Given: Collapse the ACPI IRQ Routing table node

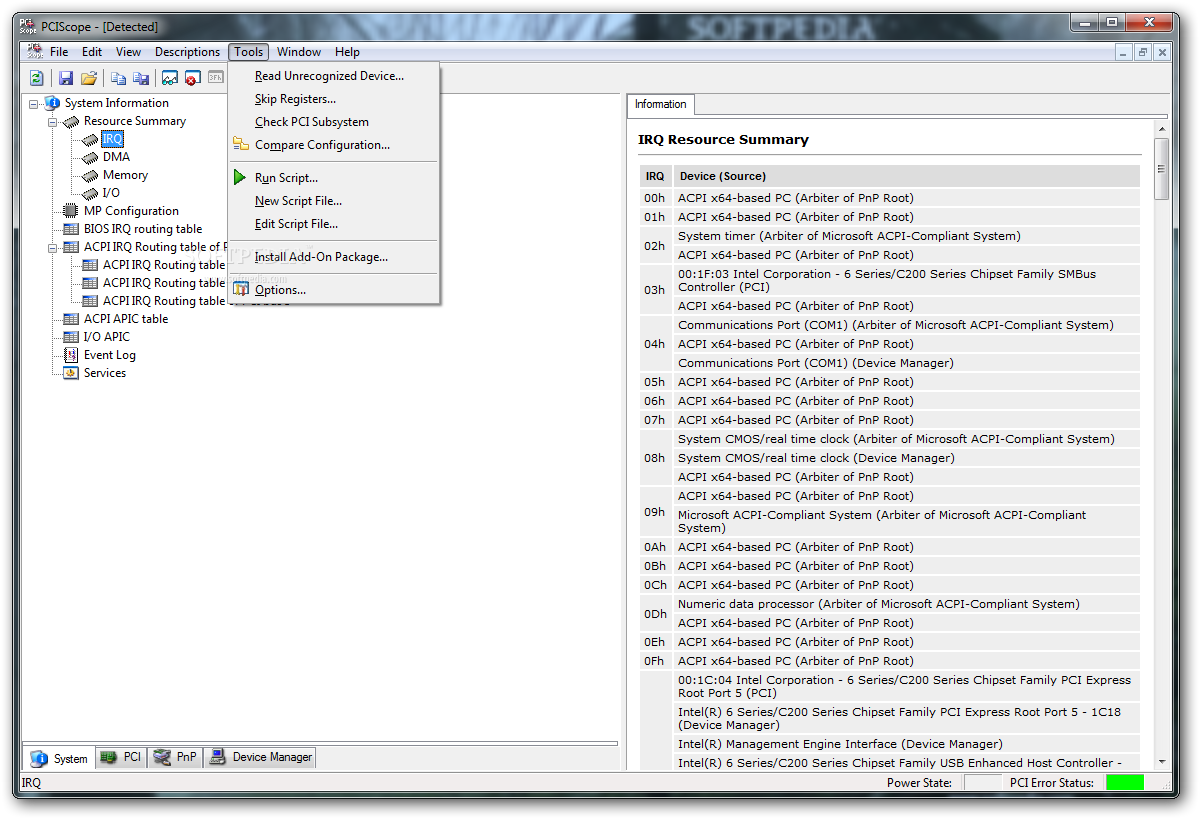Looking at the screenshot, I should [x=53, y=247].
